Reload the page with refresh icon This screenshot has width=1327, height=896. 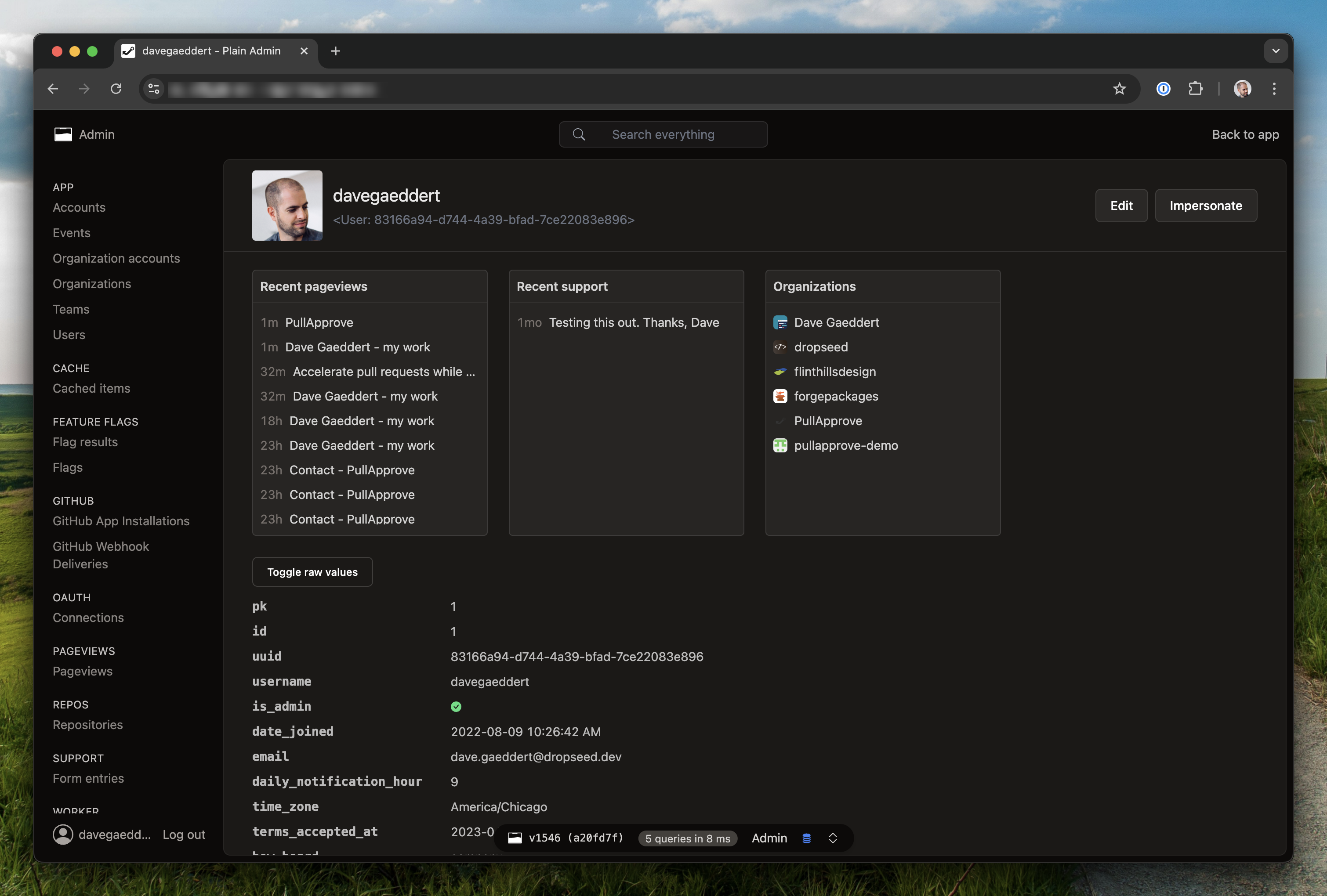click(x=116, y=88)
